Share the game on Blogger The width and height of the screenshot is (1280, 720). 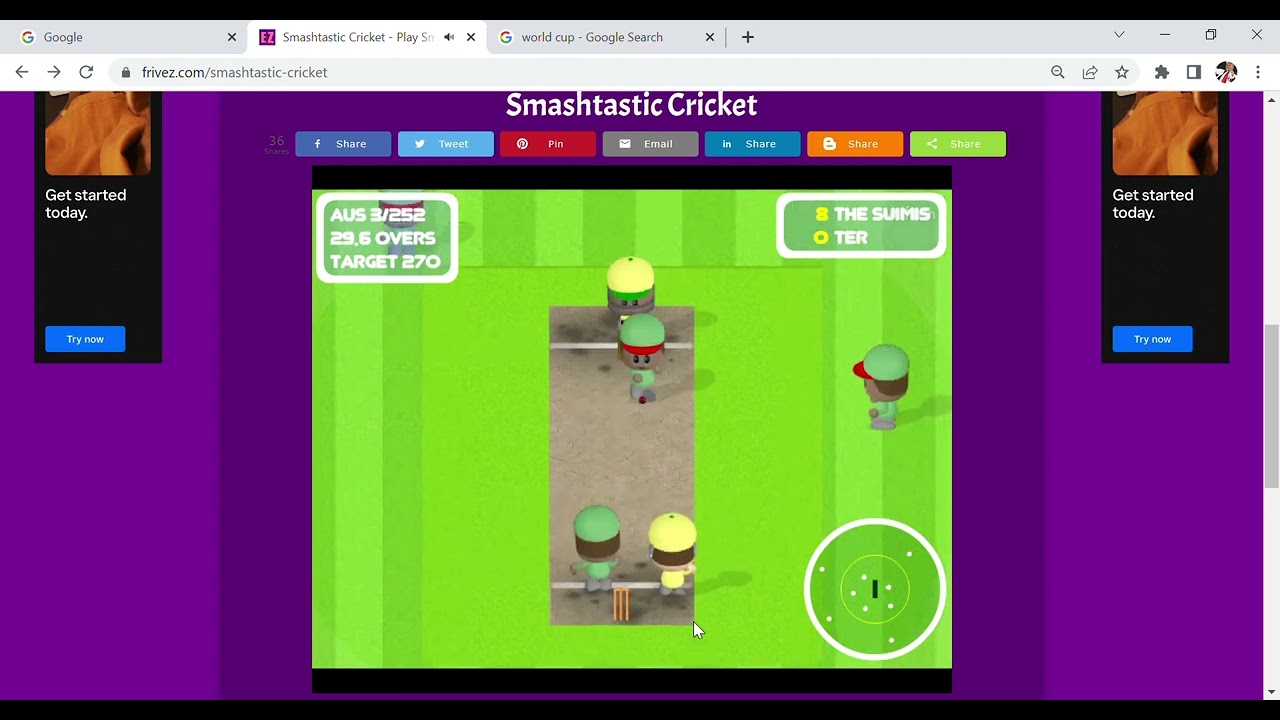[855, 144]
